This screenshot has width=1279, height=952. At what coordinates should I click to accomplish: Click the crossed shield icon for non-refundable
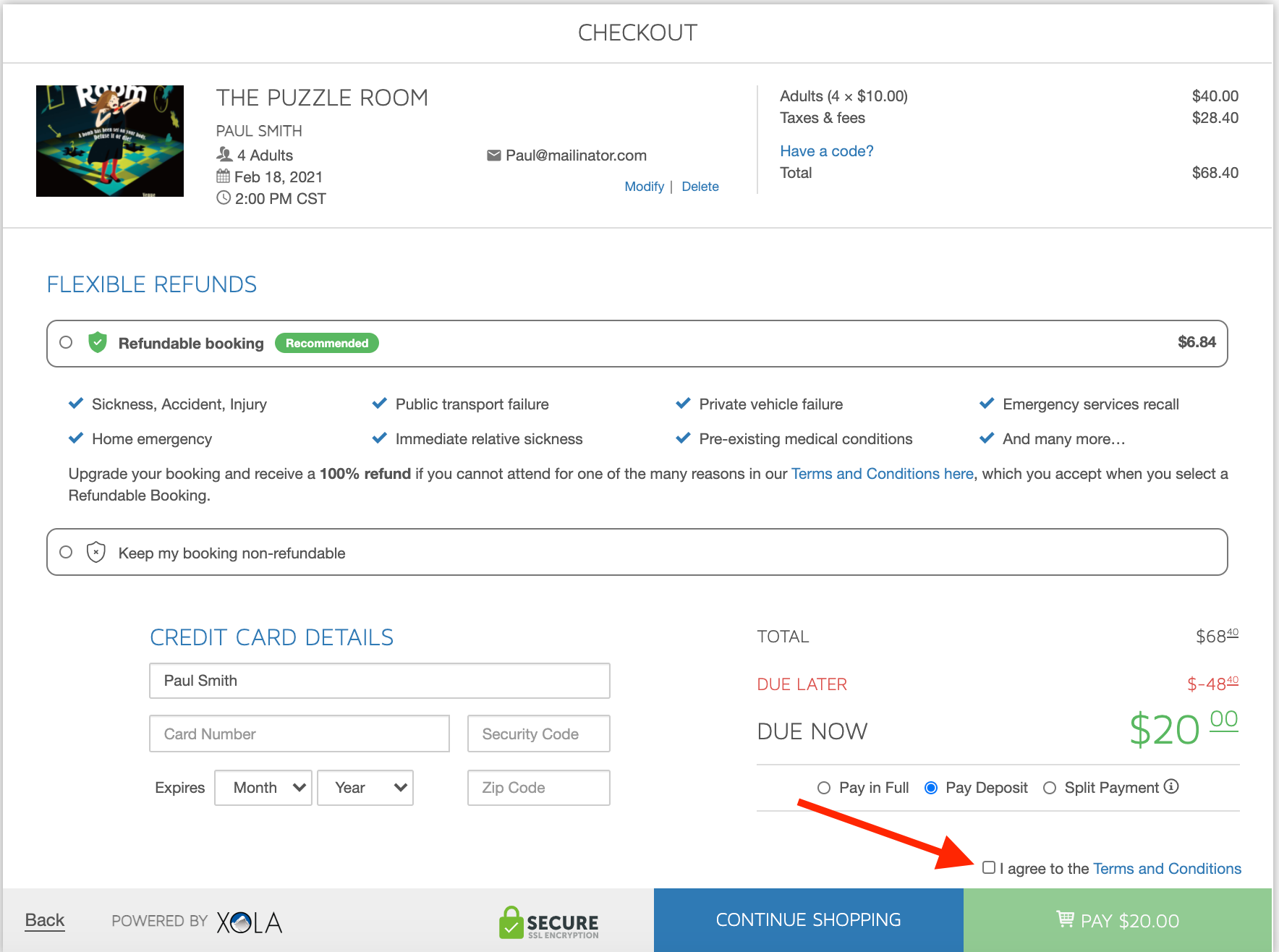point(96,553)
